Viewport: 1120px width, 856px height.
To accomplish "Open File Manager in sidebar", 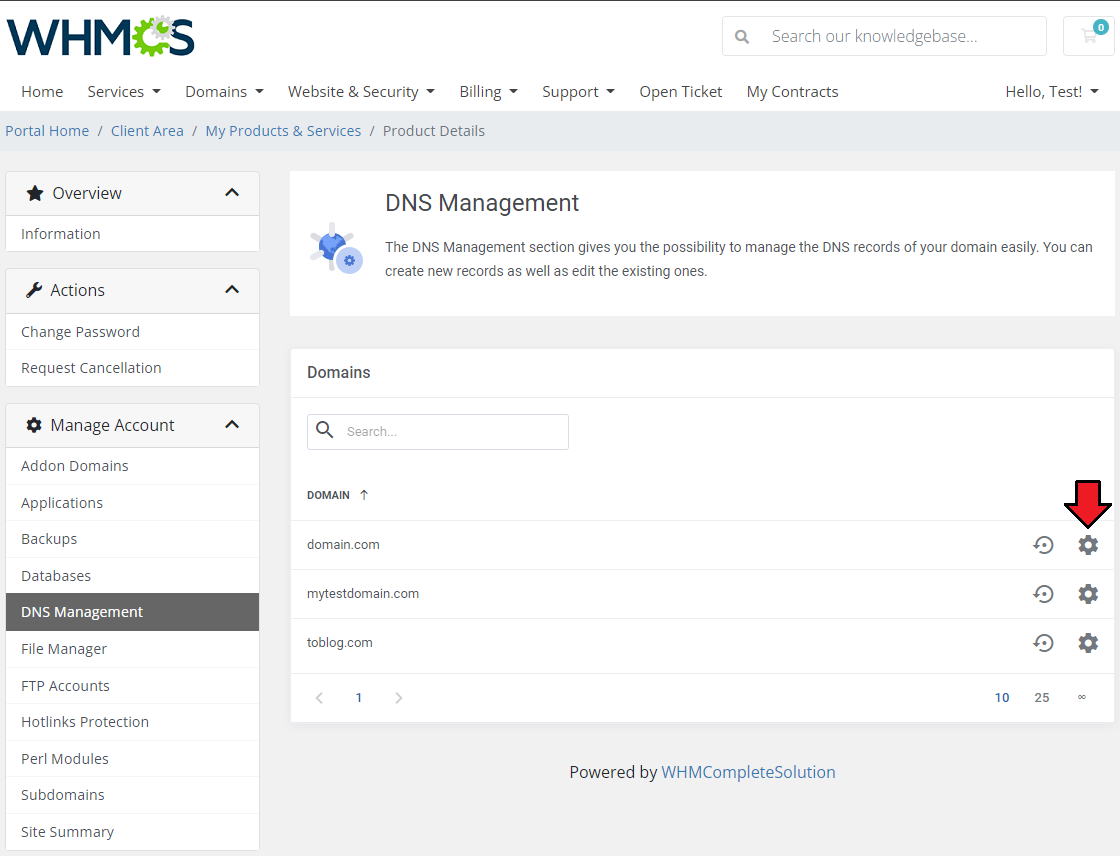I will pyautogui.click(x=132, y=649).
